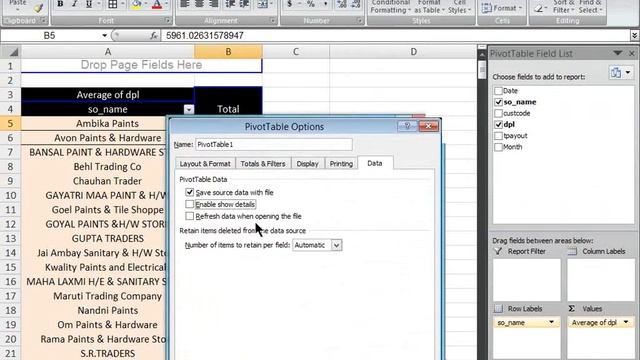Open so_name dropdown in Row Labels area
The height and width of the screenshot is (360, 640).
coord(551,322)
